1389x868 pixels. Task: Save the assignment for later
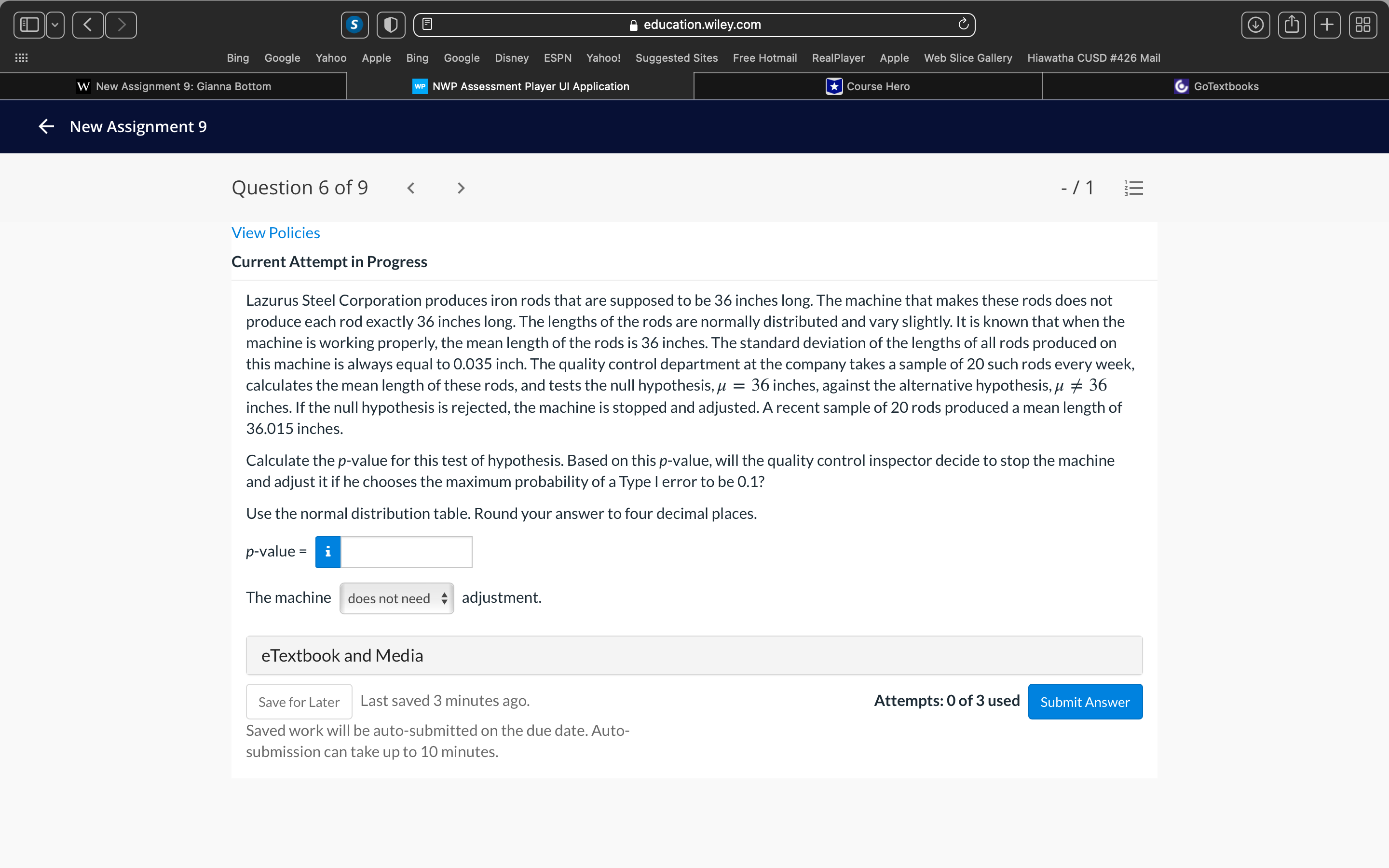point(299,702)
